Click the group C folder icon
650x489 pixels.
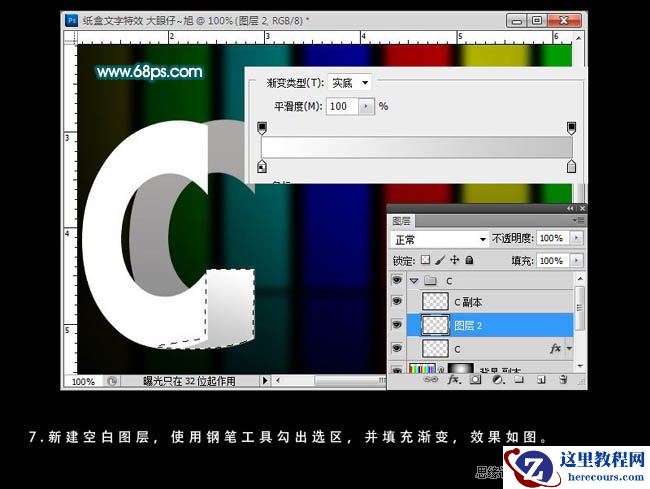(x=431, y=281)
